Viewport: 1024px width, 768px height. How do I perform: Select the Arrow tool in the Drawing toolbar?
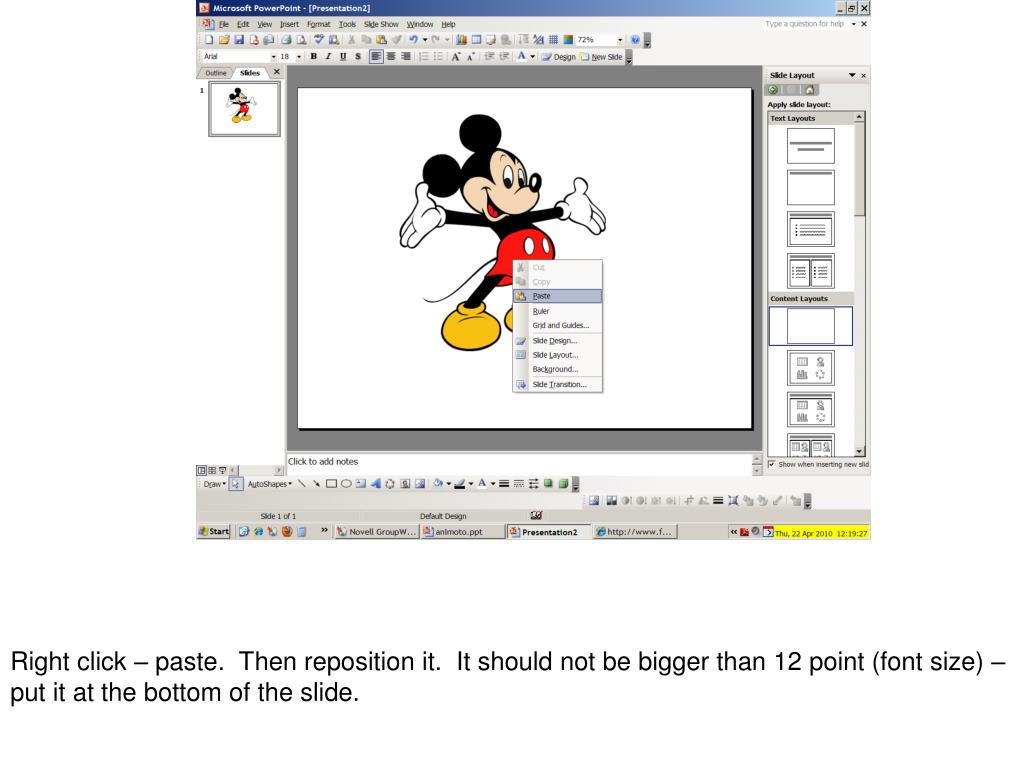coord(317,484)
